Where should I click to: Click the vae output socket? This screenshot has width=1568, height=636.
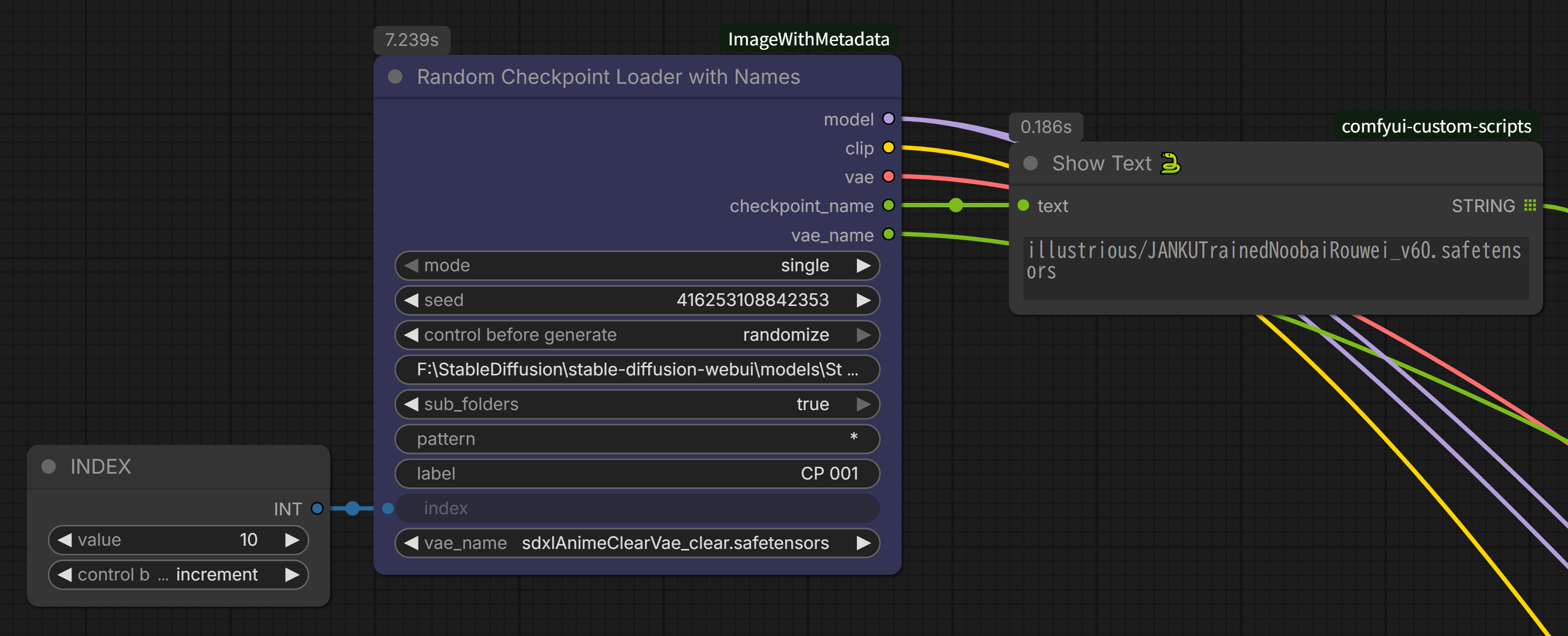coord(888,177)
